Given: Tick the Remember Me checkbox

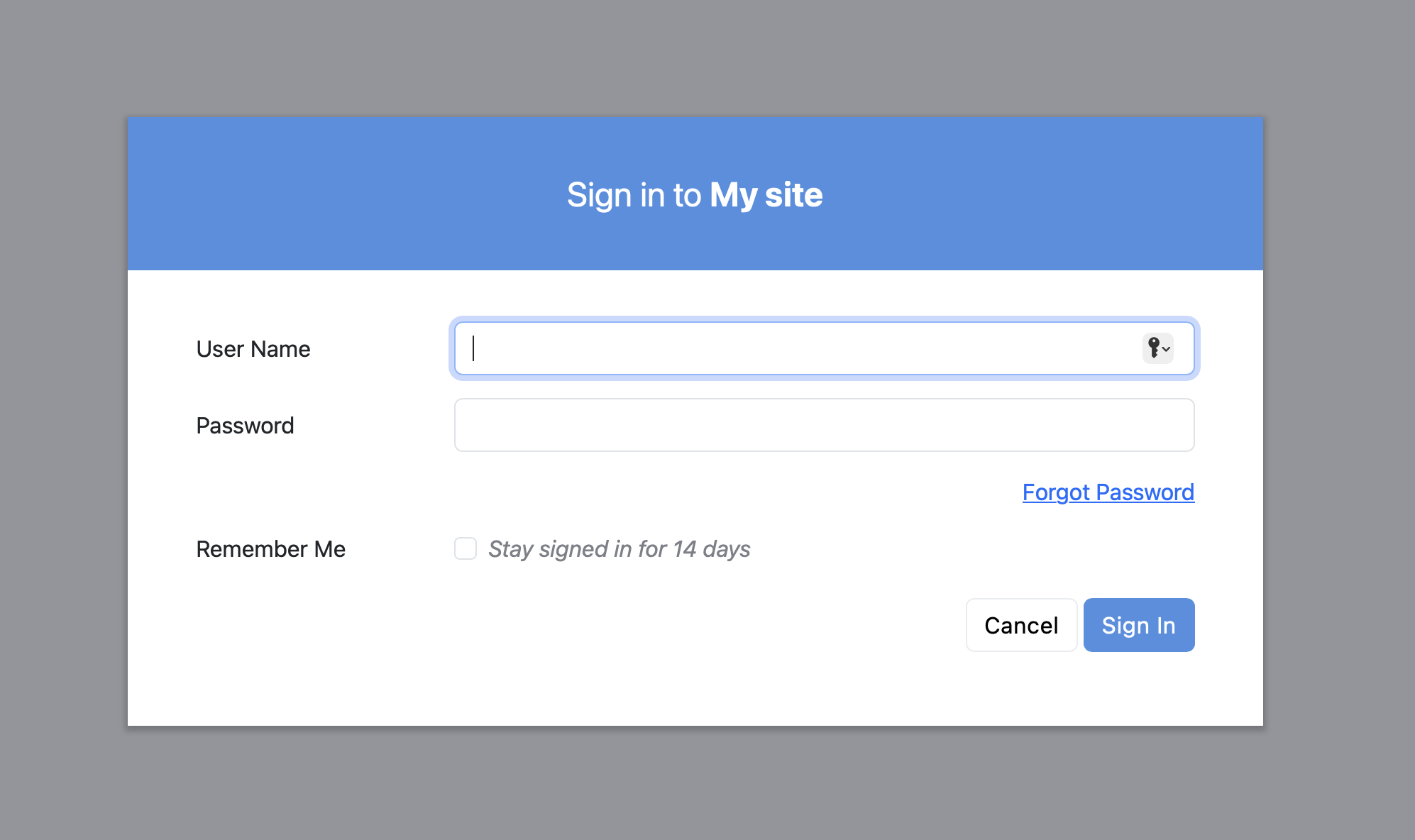Looking at the screenshot, I should coord(466,548).
